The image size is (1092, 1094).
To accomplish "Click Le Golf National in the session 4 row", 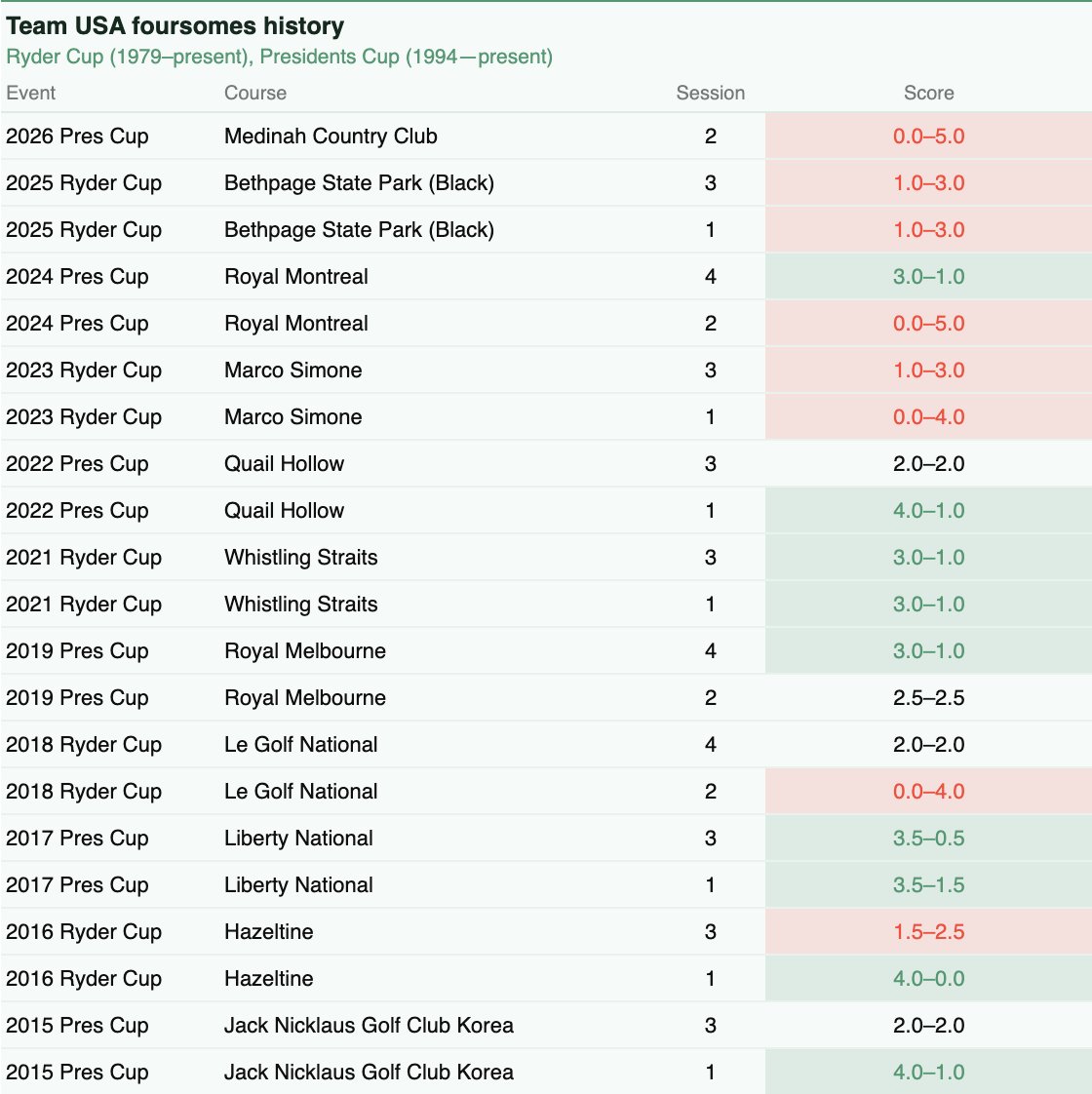I will point(300,744).
